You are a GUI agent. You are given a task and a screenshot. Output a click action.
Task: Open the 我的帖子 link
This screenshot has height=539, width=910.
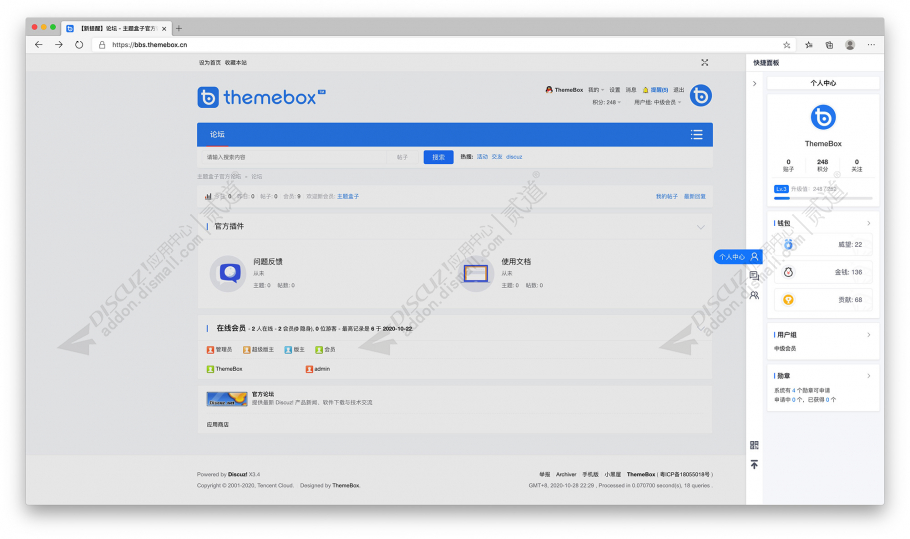coord(667,197)
